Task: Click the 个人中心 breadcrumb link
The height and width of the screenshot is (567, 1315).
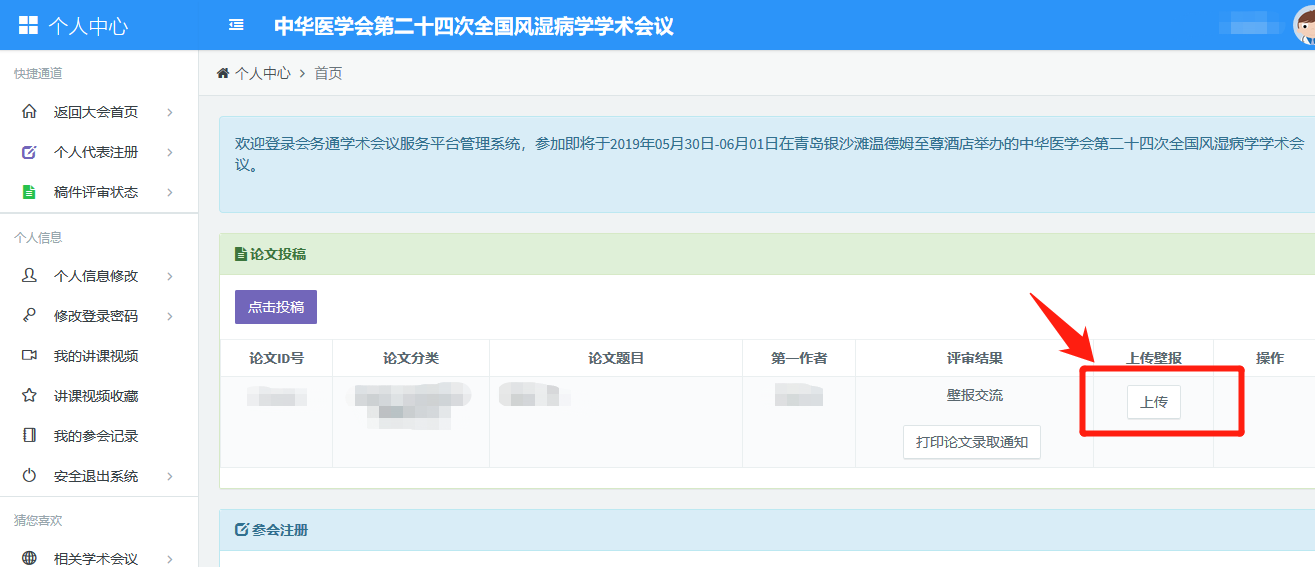Action: [x=262, y=73]
